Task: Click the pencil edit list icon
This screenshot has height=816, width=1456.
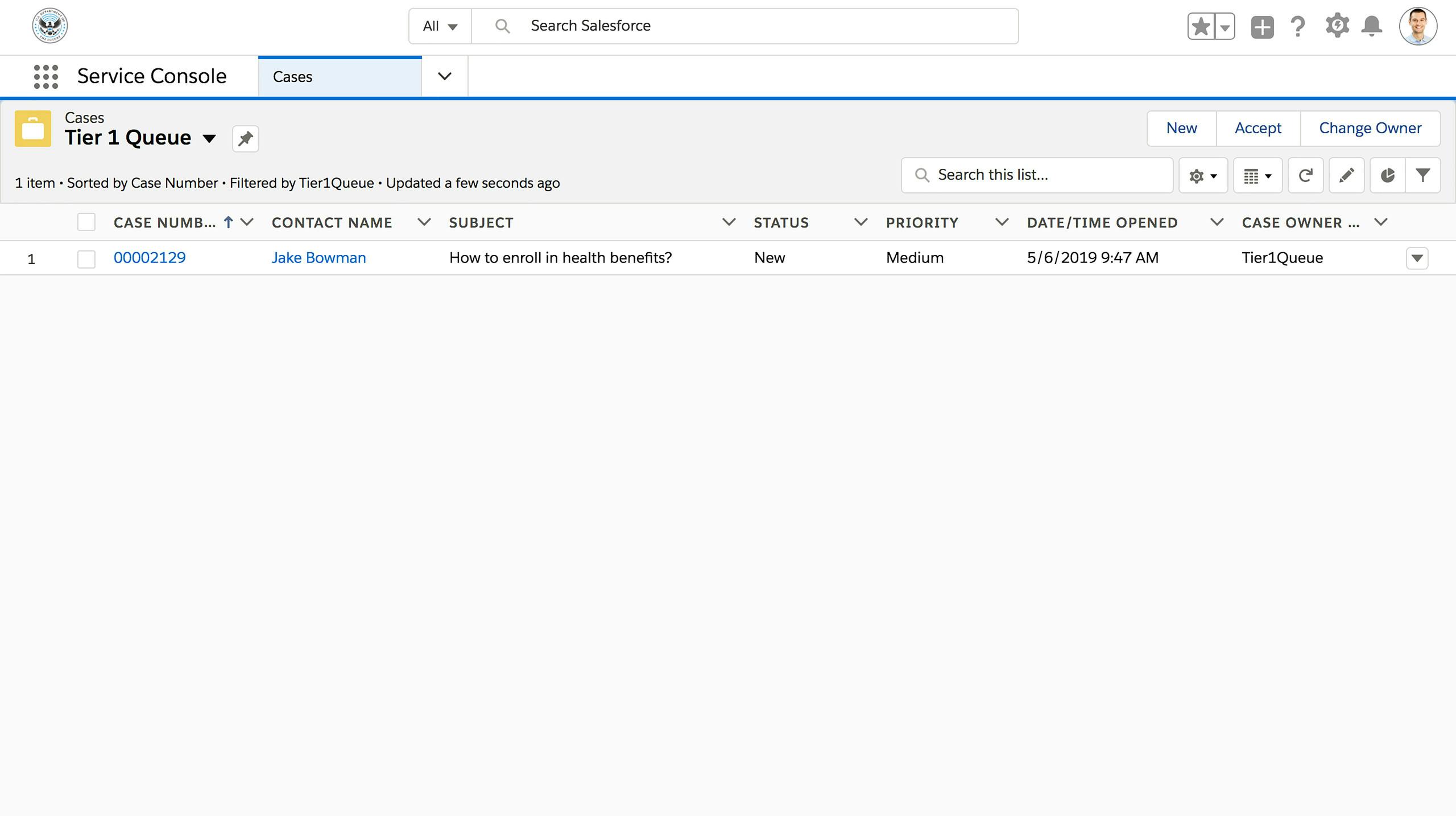Action: pos(1346,175)
